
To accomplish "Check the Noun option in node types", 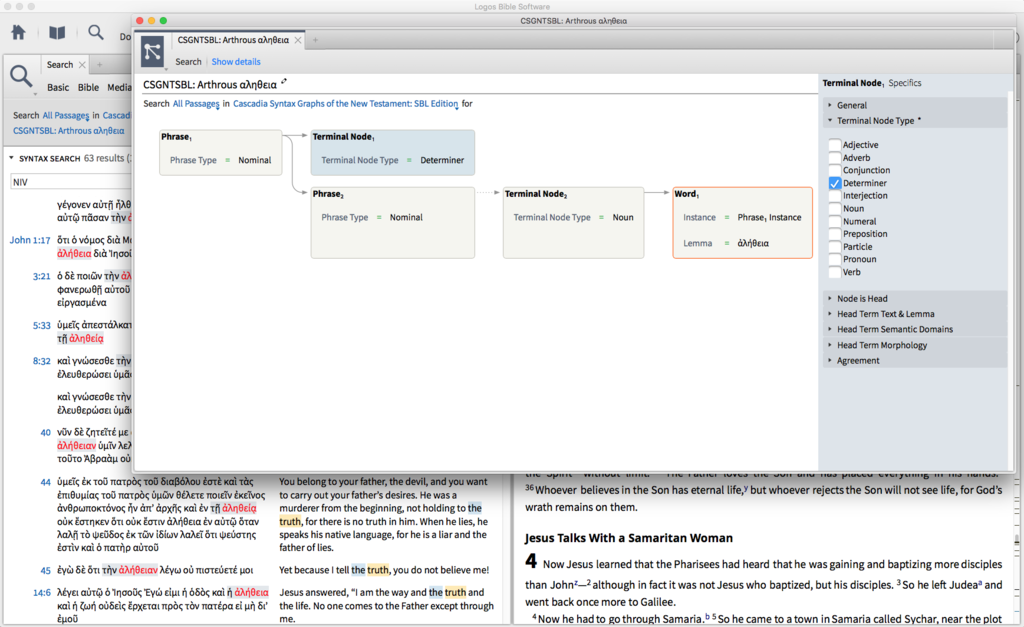I will tap(835, 208).
